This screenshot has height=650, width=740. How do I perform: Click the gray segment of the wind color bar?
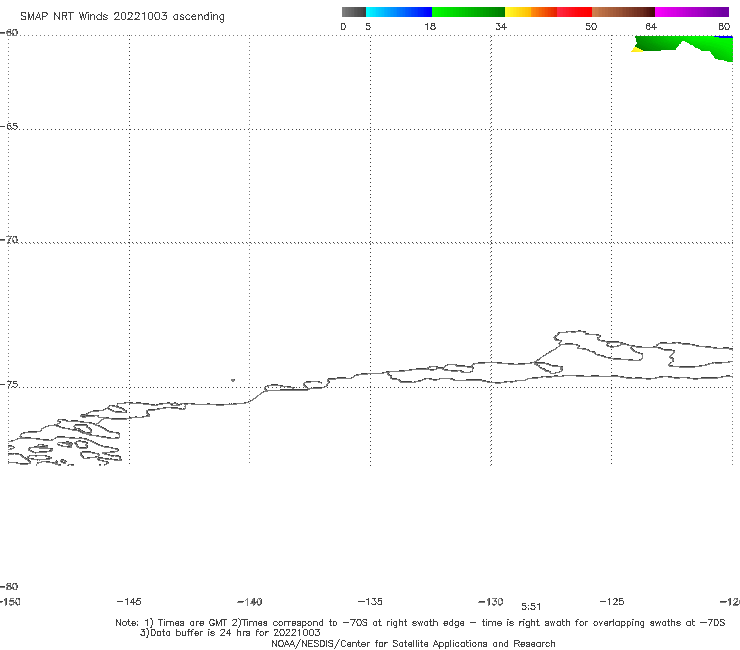coord(353,12)
